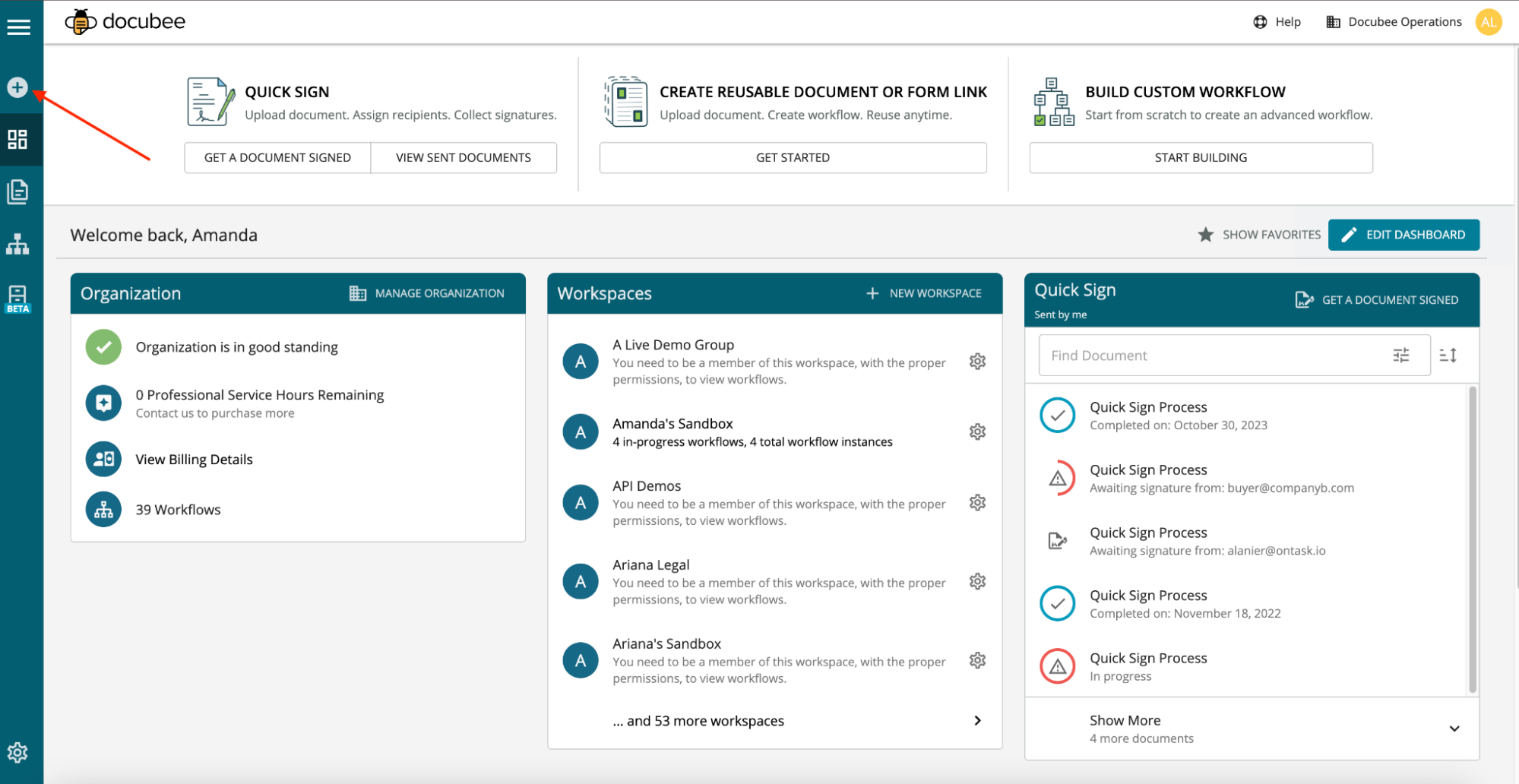This screenshot has width=1519, height=784.
Task: Click the checkmark icon for October 30 item
Action: point(1058,416)
